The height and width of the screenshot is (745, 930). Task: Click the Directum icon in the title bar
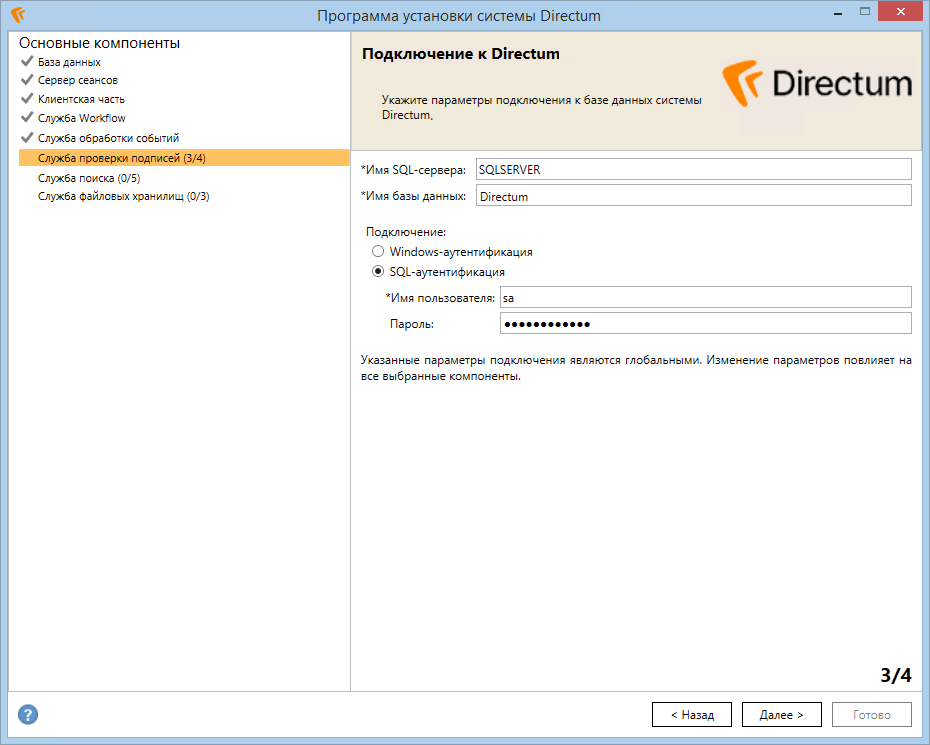pyautogui.click(x=18, y=15)
